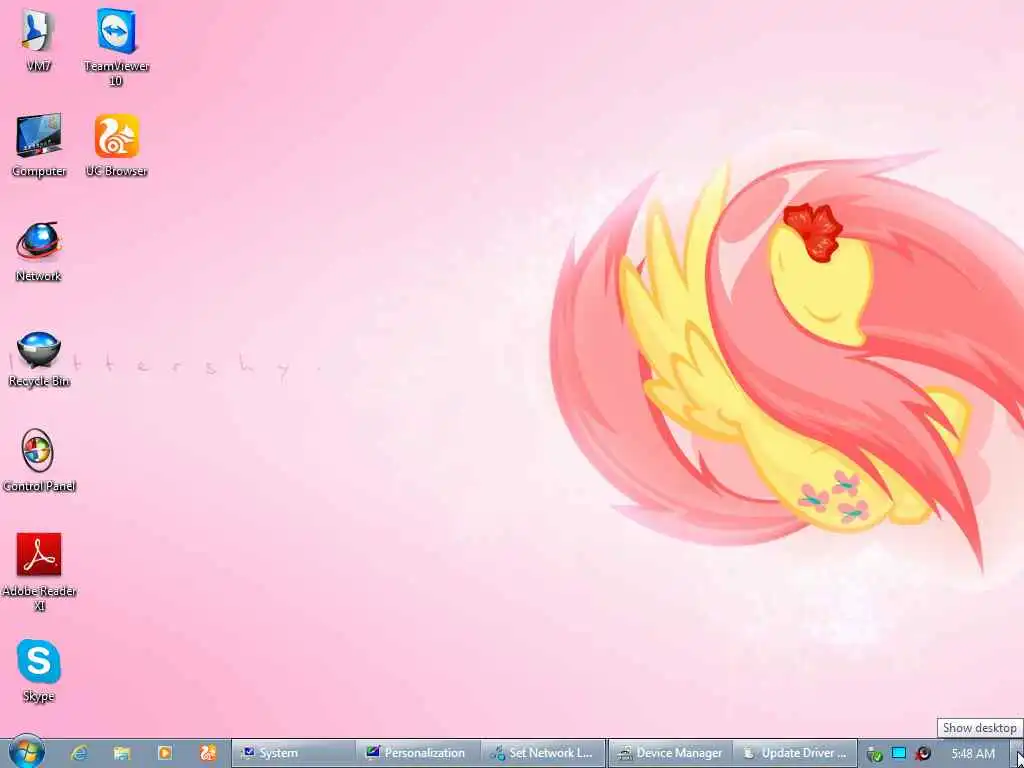Select the Computer desktop icon

coord(39,145)
